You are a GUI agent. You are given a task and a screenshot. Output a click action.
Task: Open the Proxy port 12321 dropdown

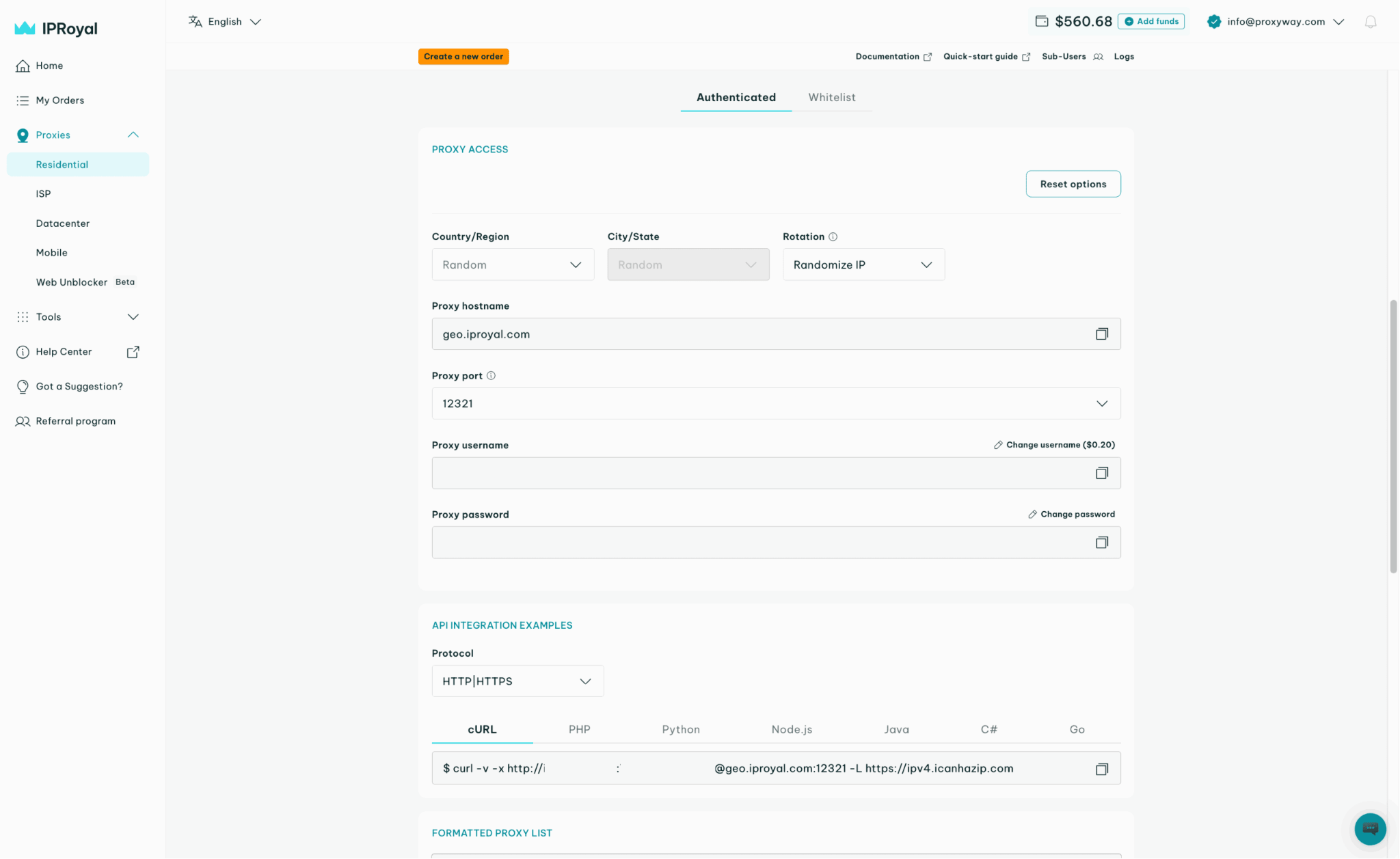click(x=776, y=404)
